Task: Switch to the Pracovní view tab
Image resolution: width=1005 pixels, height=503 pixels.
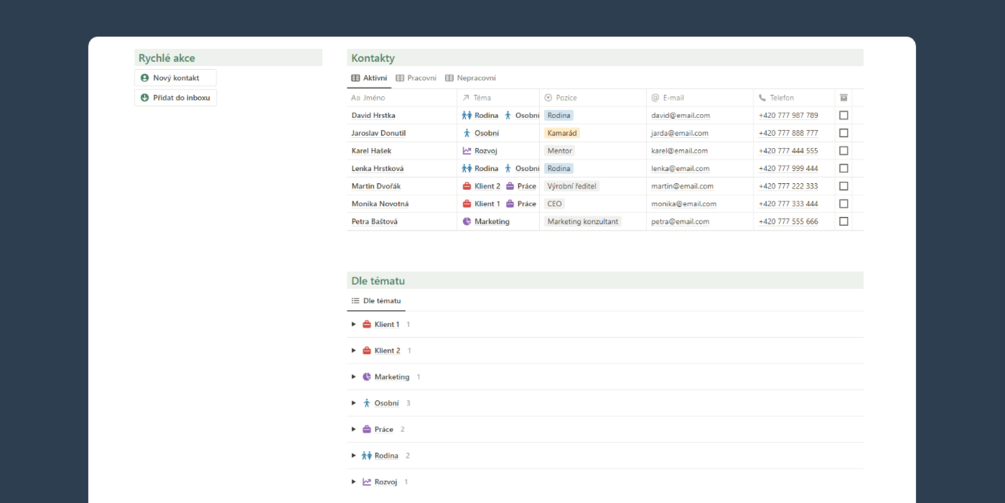Action: click(x=416, y=78)
